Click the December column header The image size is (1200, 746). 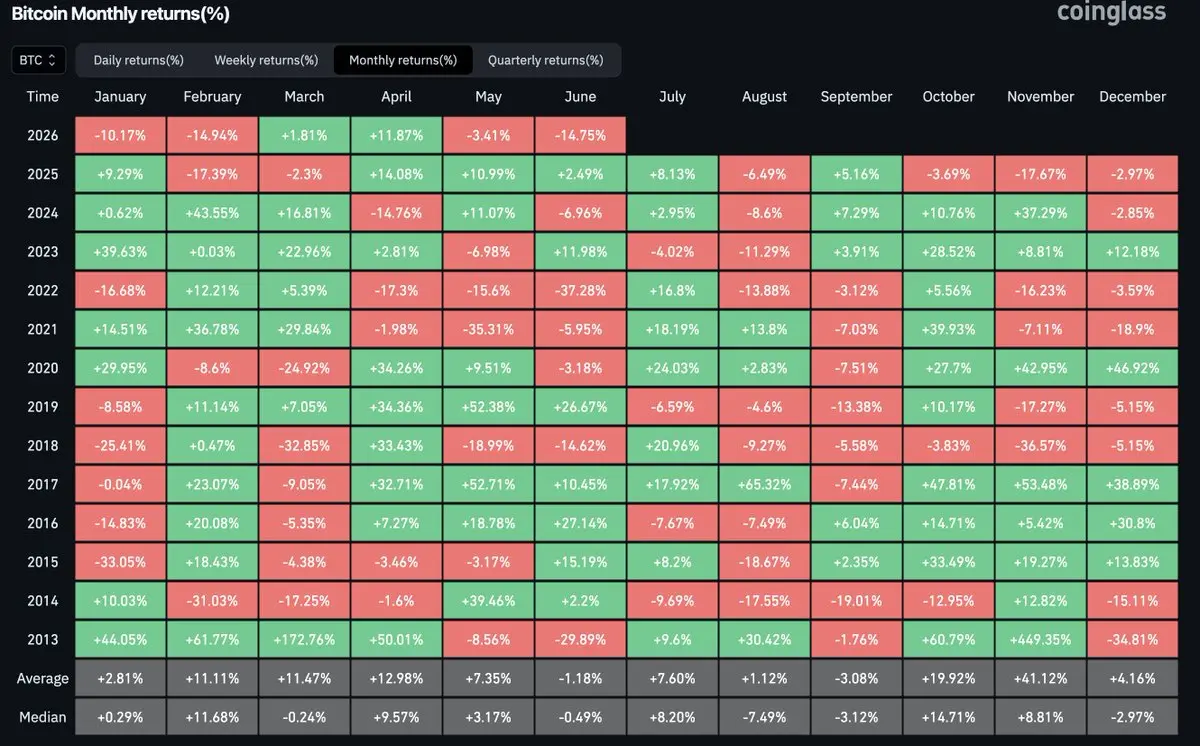coord(1132,97)
